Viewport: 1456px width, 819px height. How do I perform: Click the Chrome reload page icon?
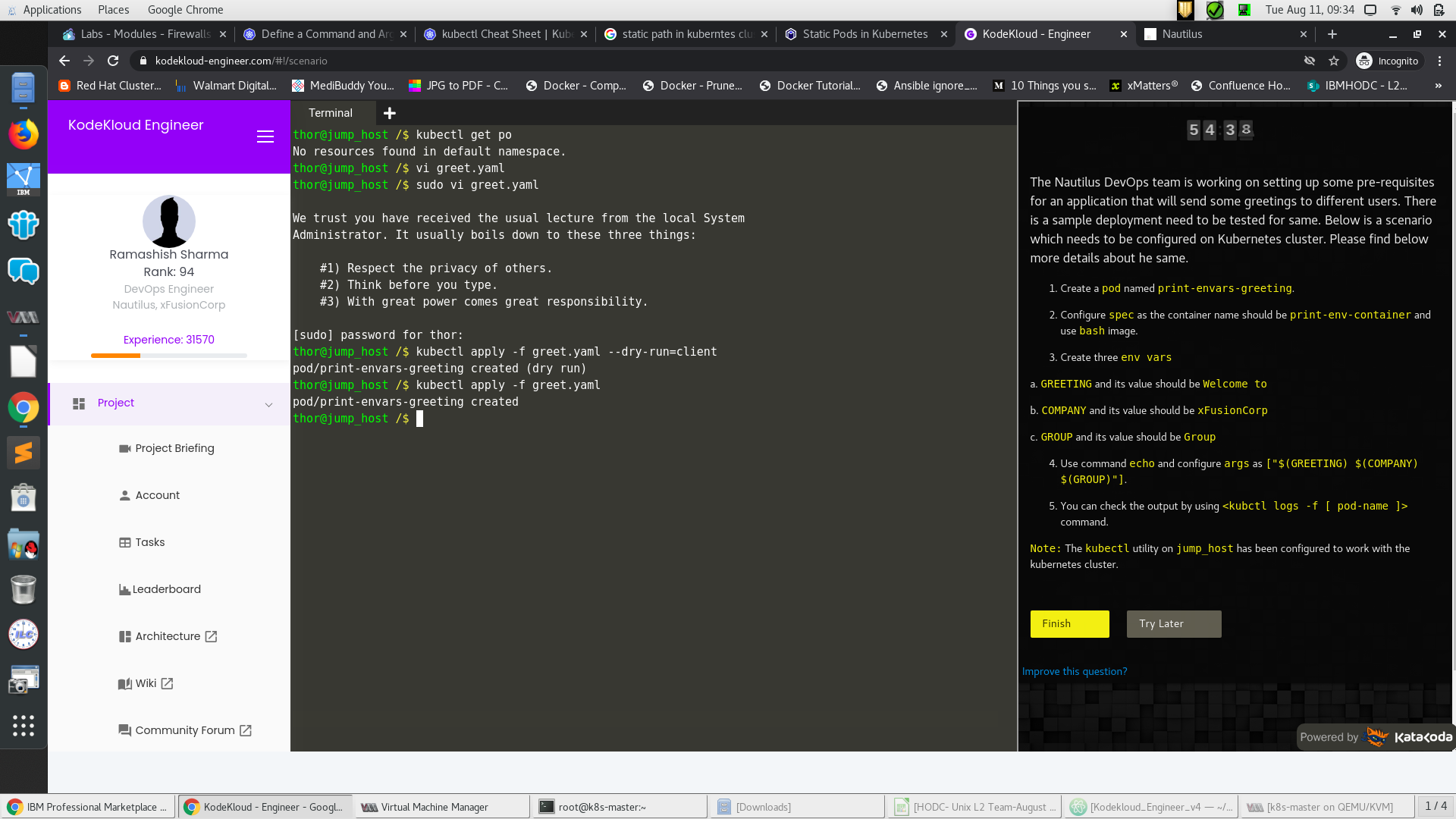113,61
